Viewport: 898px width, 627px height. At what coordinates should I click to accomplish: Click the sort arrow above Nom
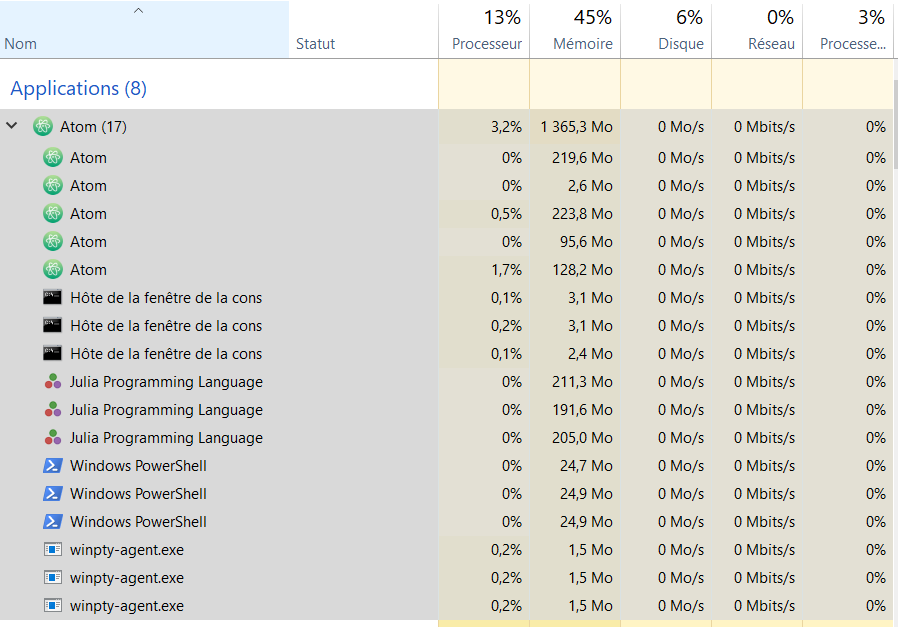pyautogui.click(x=138, y=10)
